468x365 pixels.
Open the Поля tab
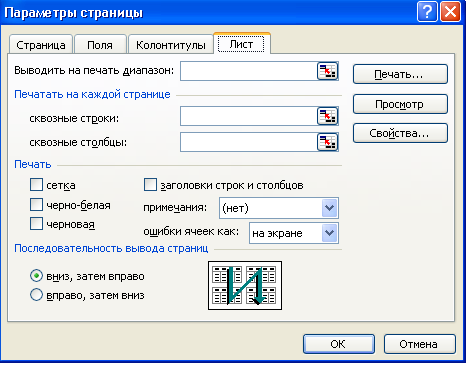(x=100, y=45)
